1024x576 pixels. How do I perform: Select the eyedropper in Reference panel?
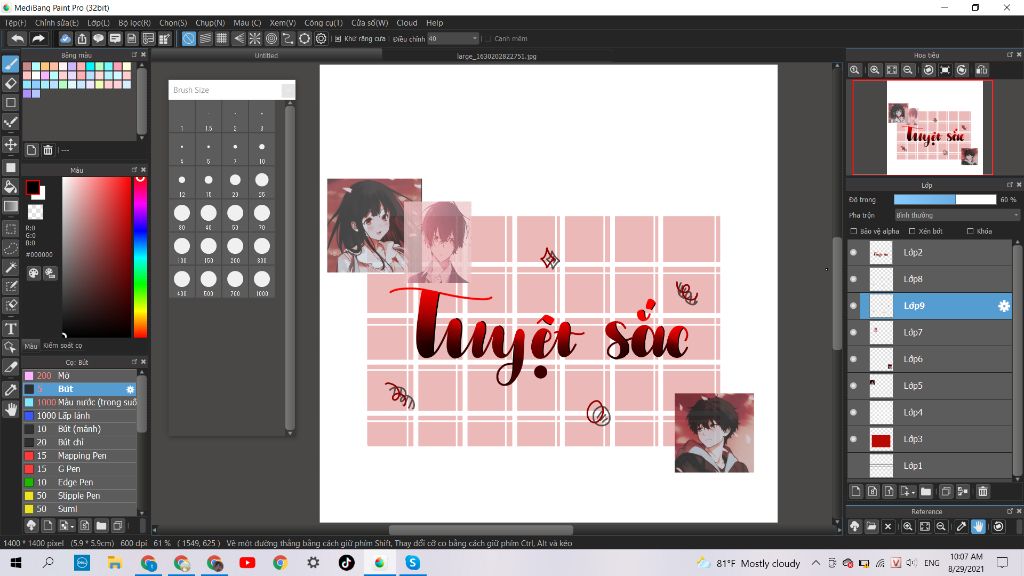pyautogui.click(x=961, y=526)
